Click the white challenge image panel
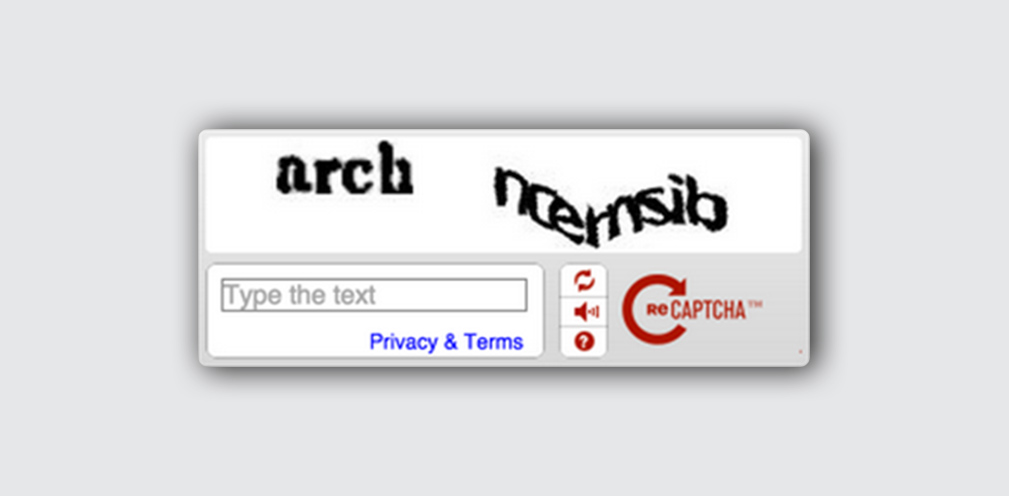Viewport: 1009px width, 496px height. (x=504, y=194)
